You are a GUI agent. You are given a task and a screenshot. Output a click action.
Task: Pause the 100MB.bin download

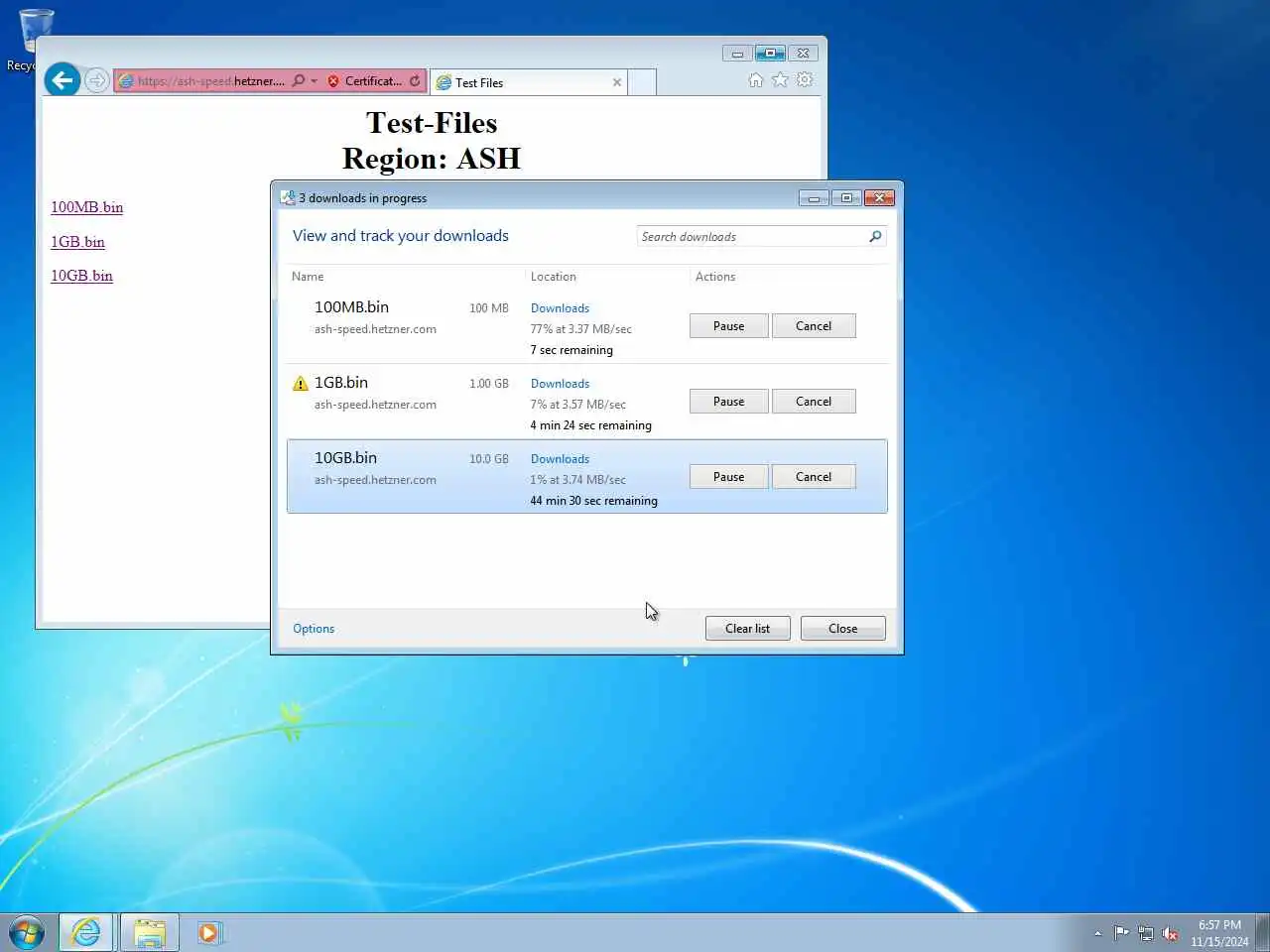728,326
